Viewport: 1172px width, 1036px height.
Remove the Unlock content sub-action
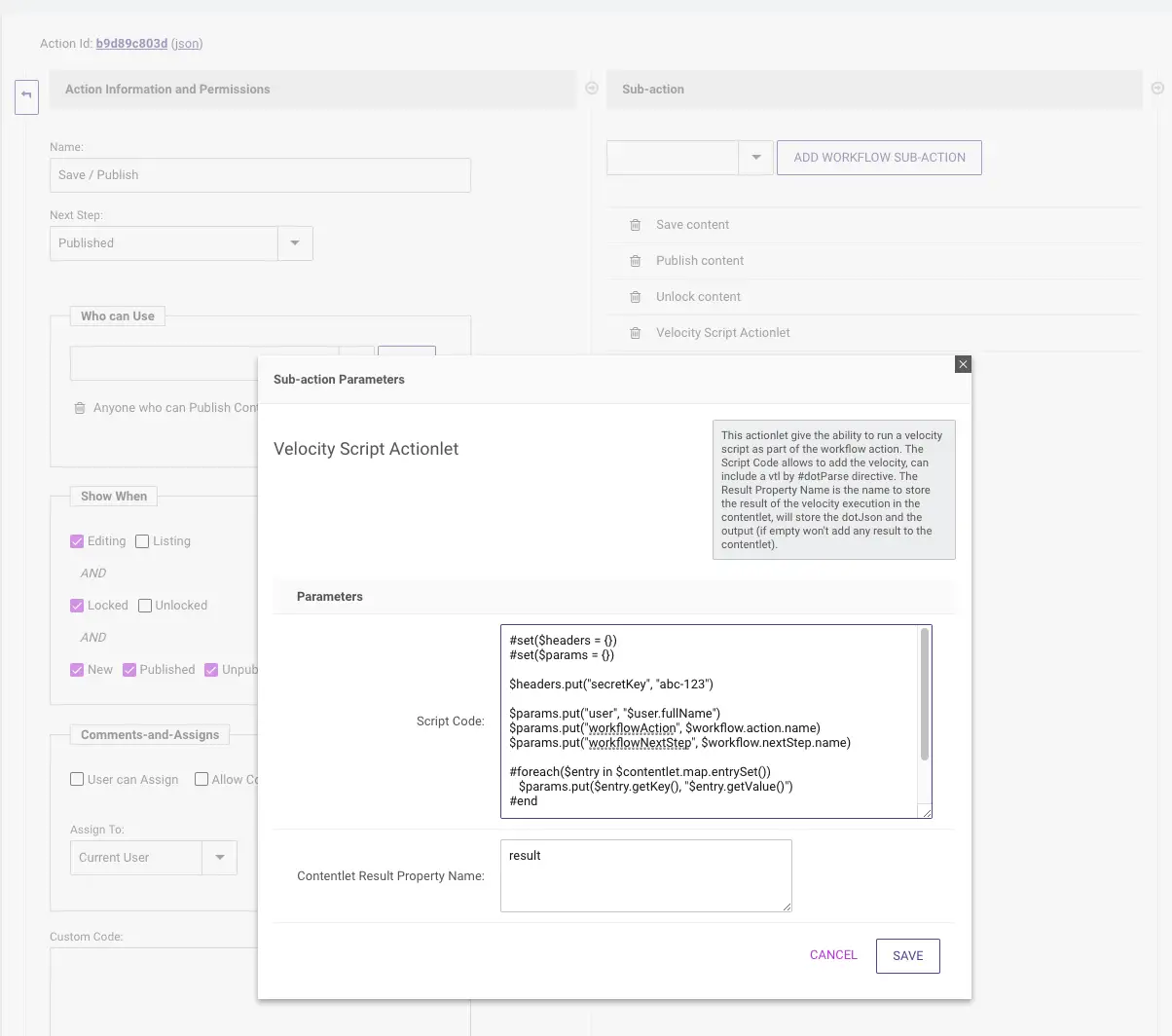pyautogui.click(x=636, y=297)
